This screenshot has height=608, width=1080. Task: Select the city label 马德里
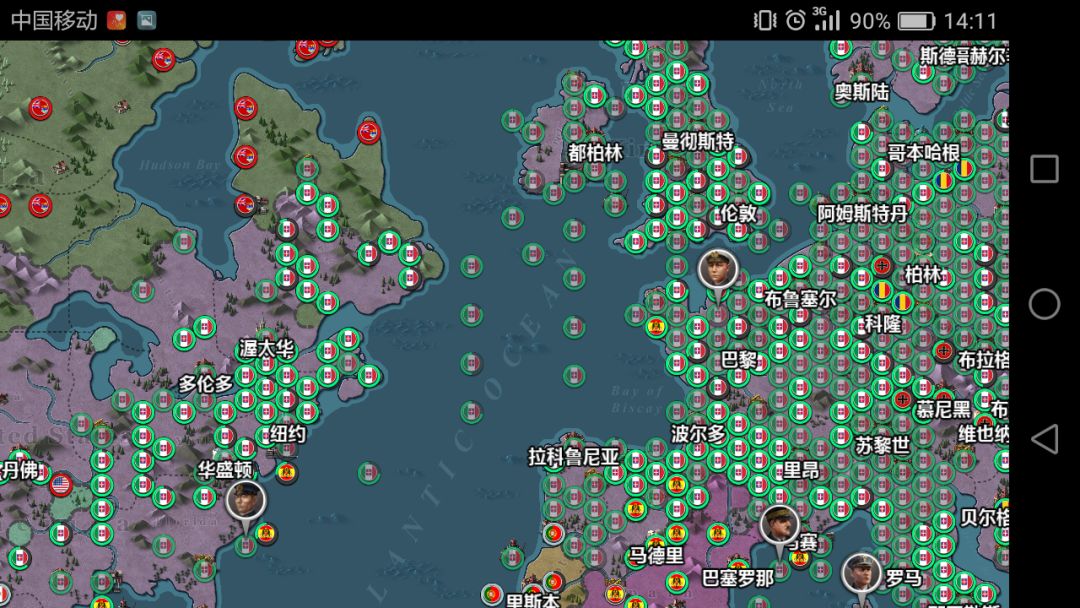[x=656, y=555]
